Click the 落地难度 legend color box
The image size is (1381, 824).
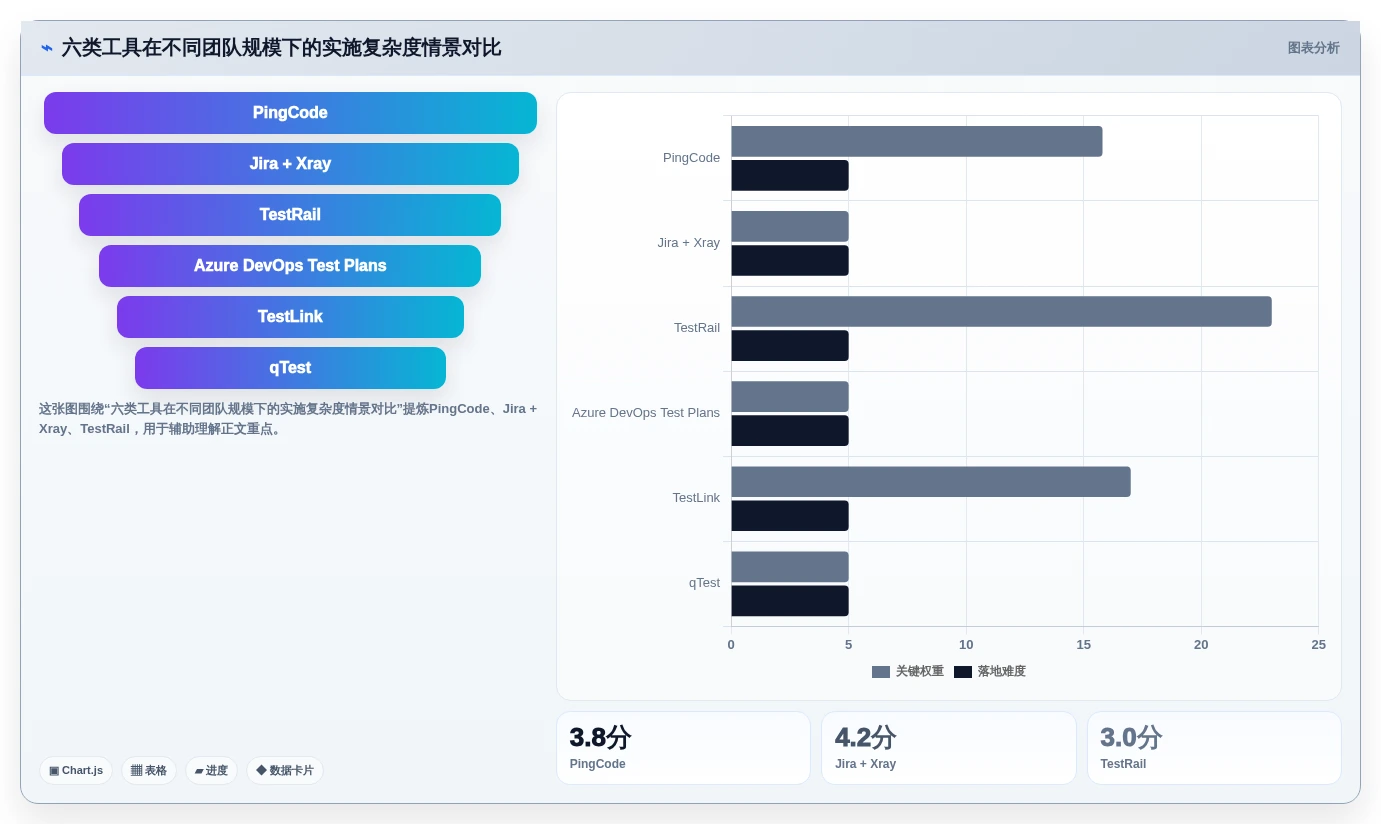[963, 672]
